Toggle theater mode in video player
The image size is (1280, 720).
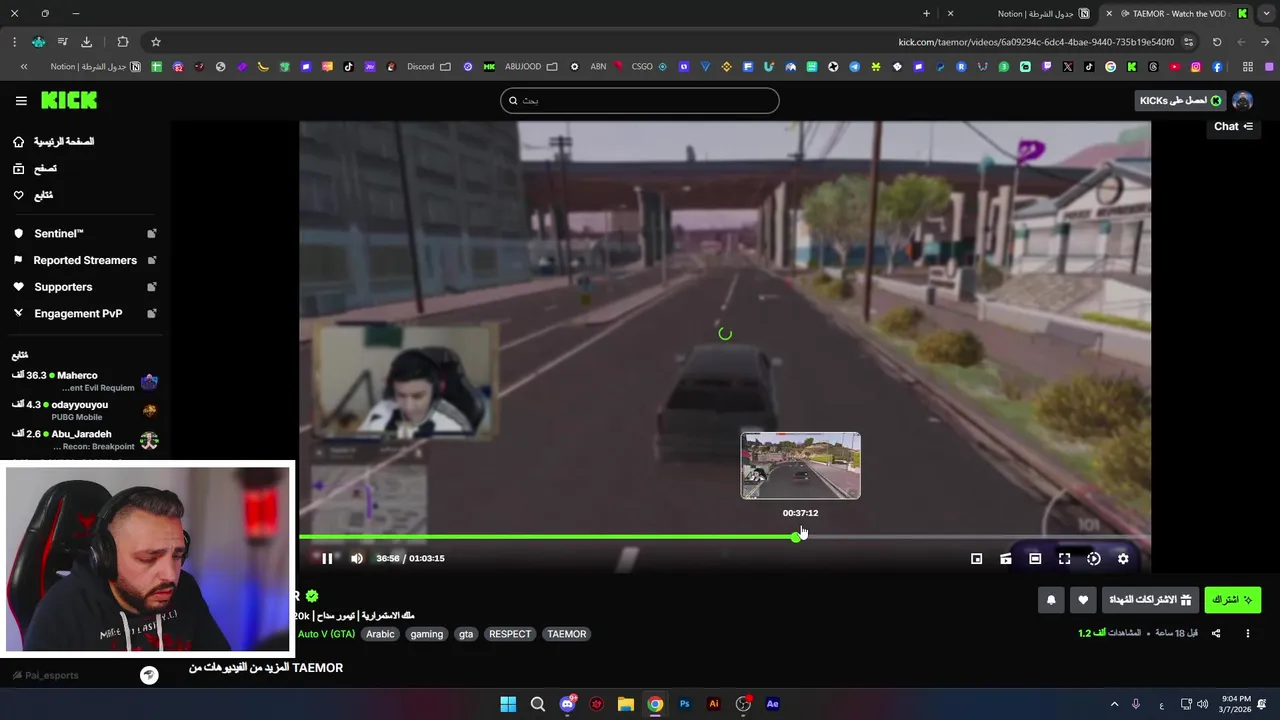(1035, 559)
